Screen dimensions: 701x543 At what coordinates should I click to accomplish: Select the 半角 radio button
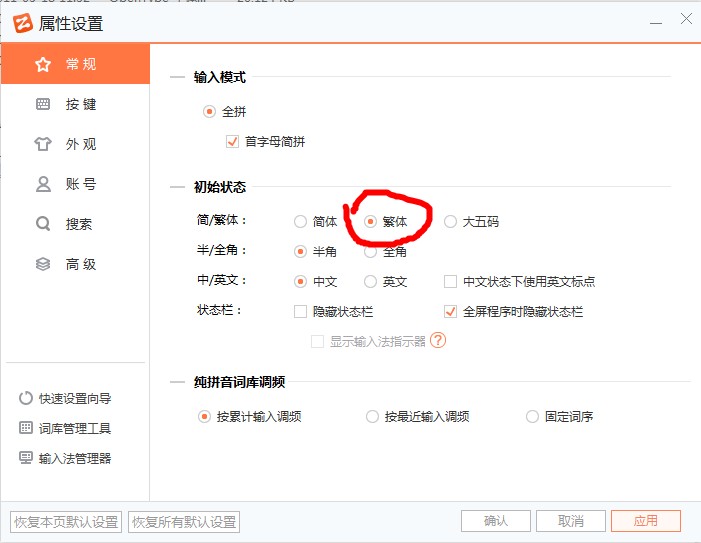[300, 252]
